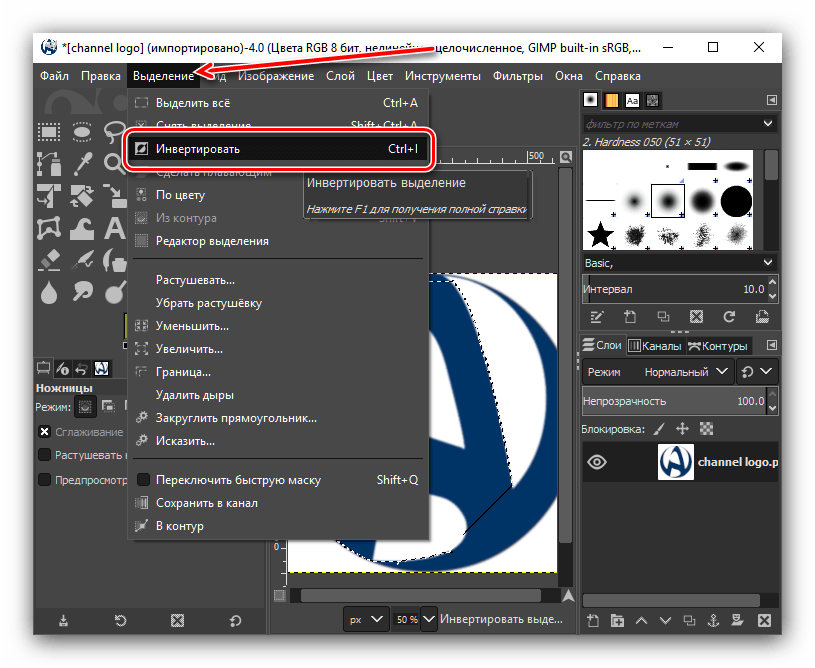Select channel logo layer thumbnail
Screen dimensions: 815x668
point(675,462)
